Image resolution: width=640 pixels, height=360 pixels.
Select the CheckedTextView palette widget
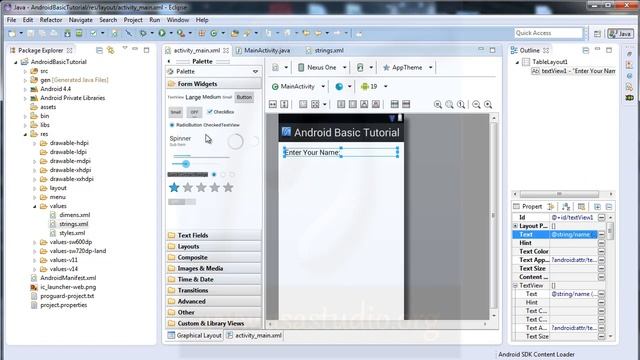click(x=221, y=125)
